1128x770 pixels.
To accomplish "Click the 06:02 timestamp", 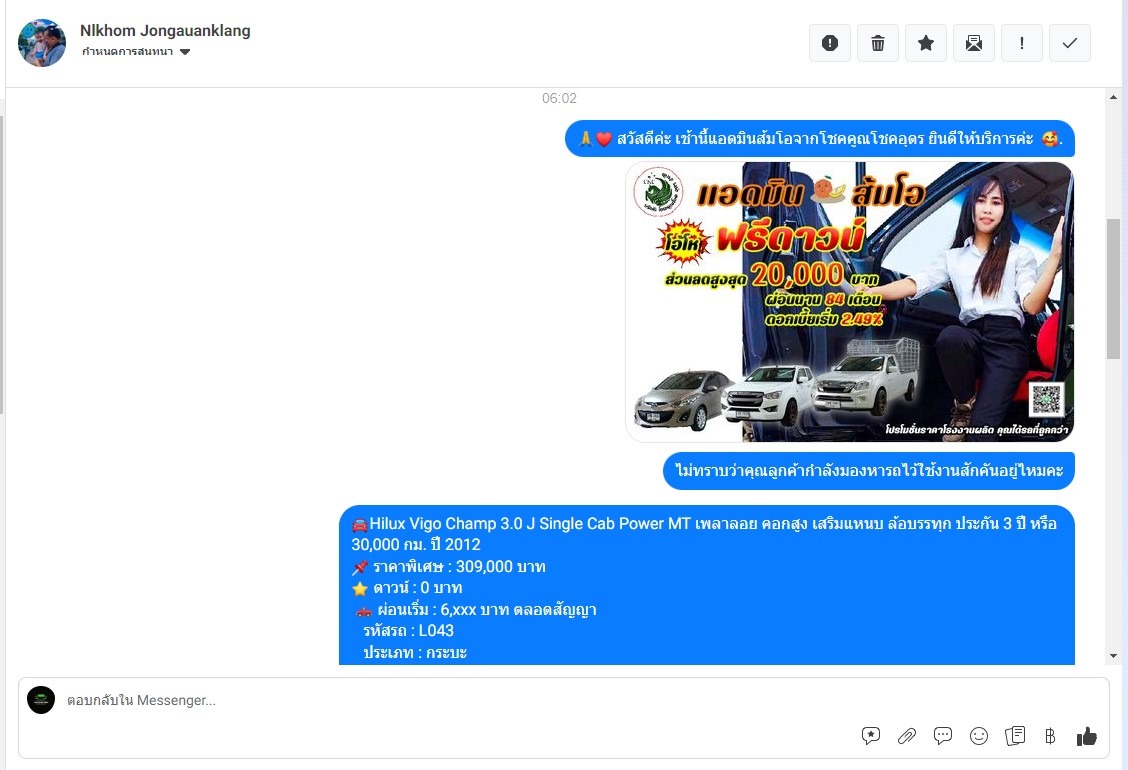I will [x=559, y=98].
